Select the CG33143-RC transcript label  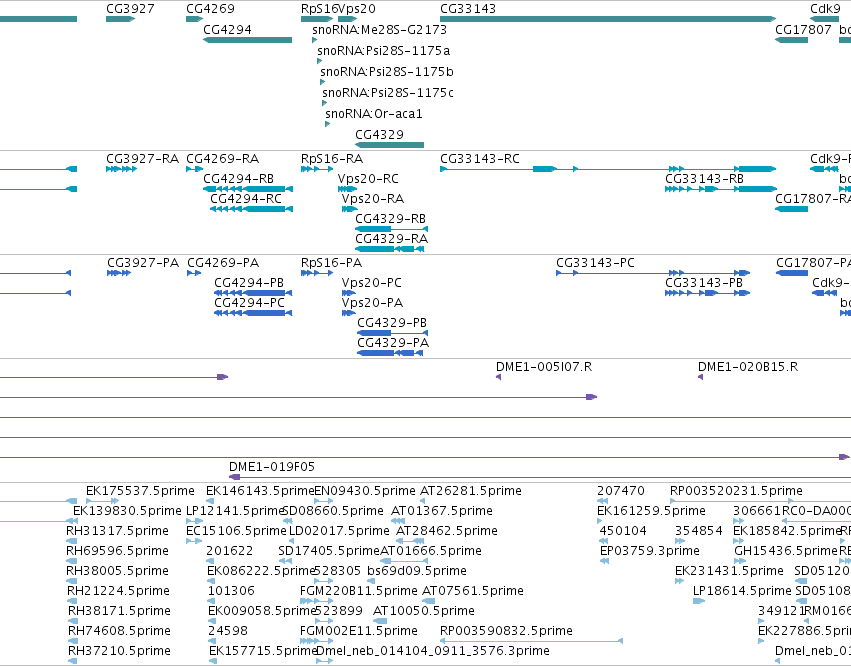[x=480, y=159]
